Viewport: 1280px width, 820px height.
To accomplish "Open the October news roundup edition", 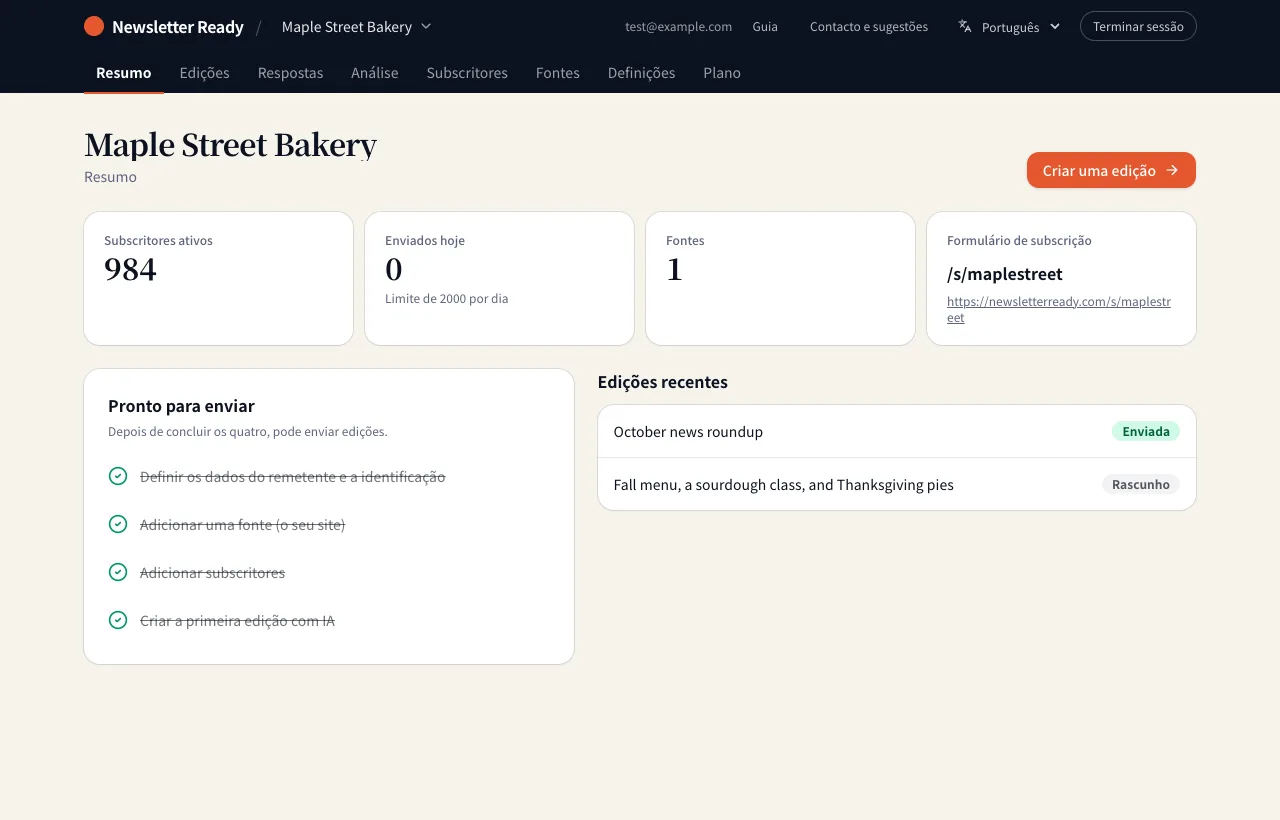I will (x=897, y=431).
